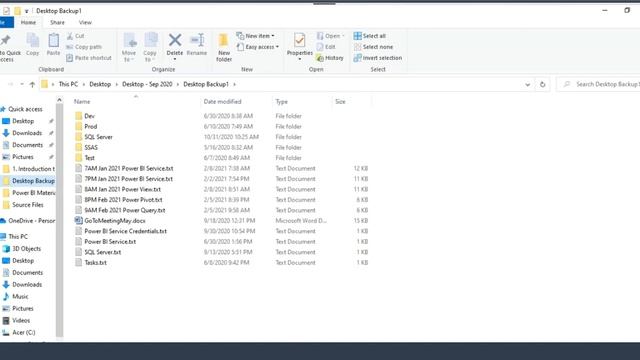Open the quick access toolbar customize arrow
Screen dimensions: 640x360
click(x=27, y=11)
